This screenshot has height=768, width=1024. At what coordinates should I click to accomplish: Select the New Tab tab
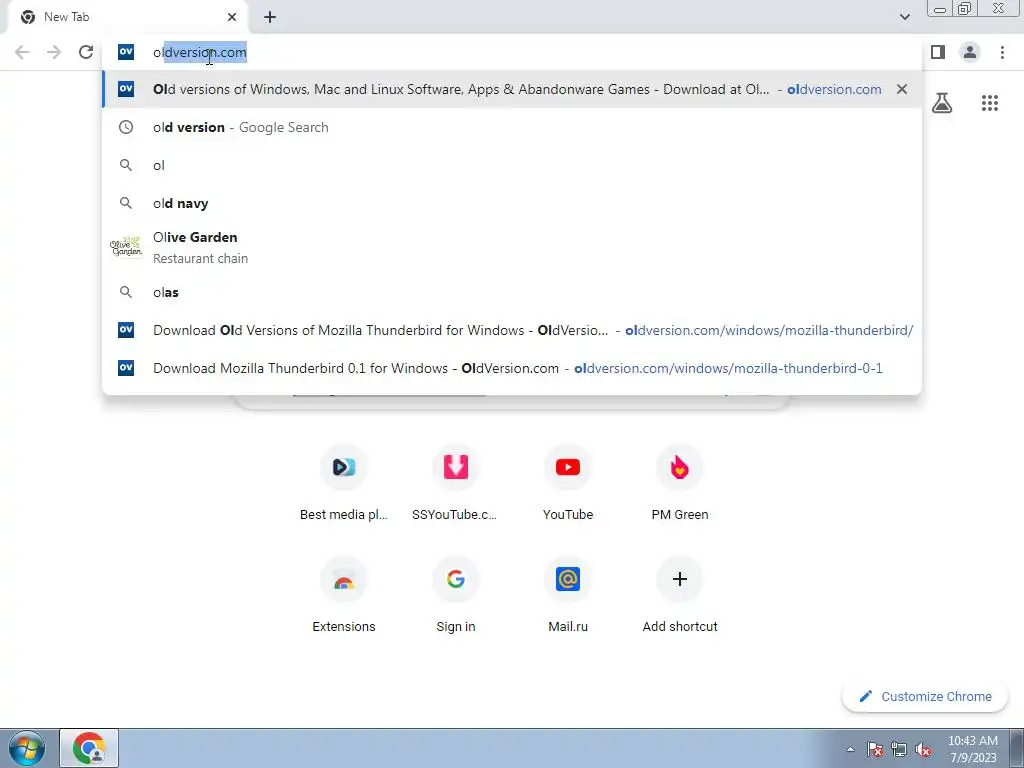[127, 17]
